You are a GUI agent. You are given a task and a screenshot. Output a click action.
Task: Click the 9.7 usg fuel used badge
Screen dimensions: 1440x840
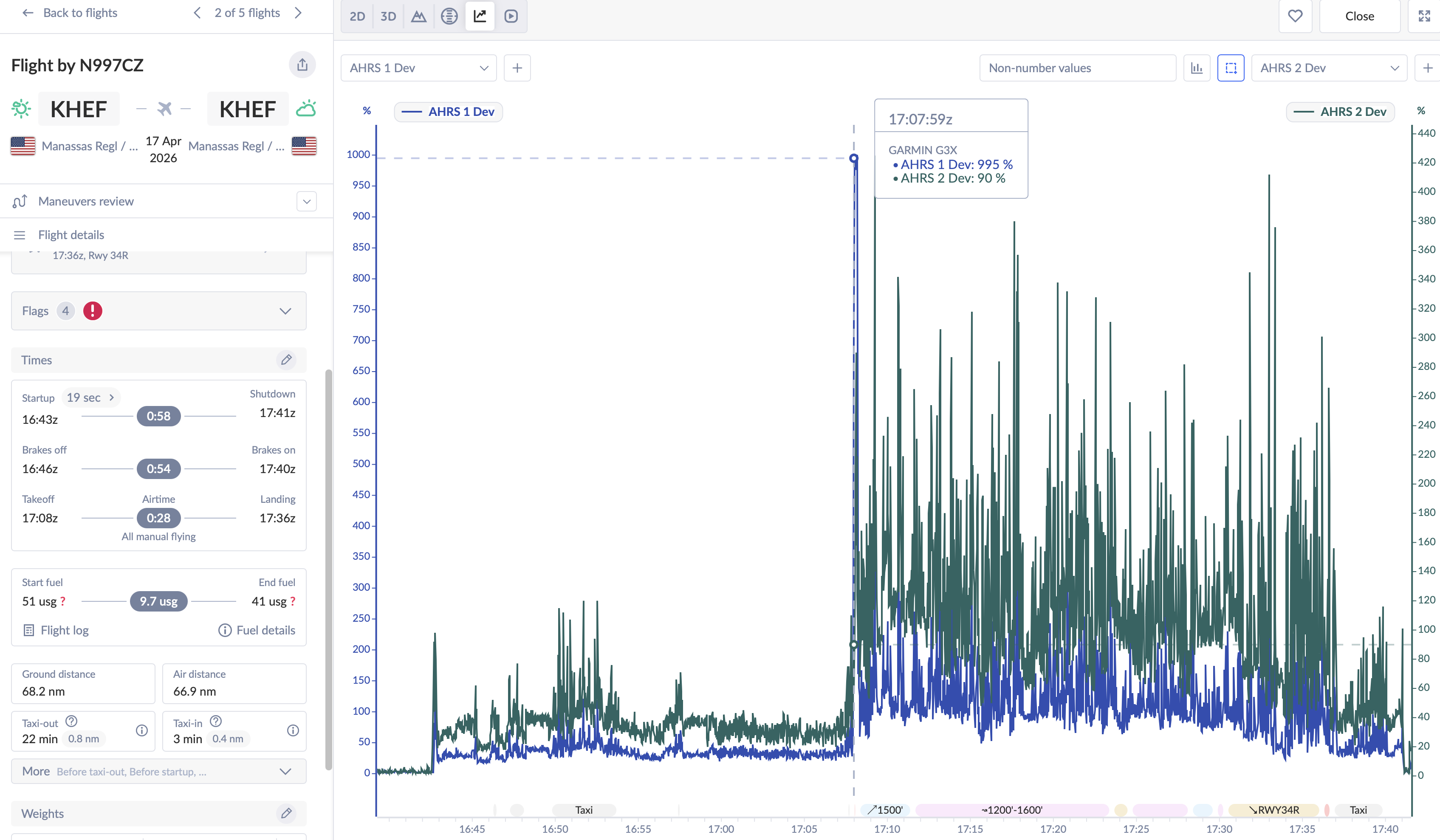click(159, 601)
